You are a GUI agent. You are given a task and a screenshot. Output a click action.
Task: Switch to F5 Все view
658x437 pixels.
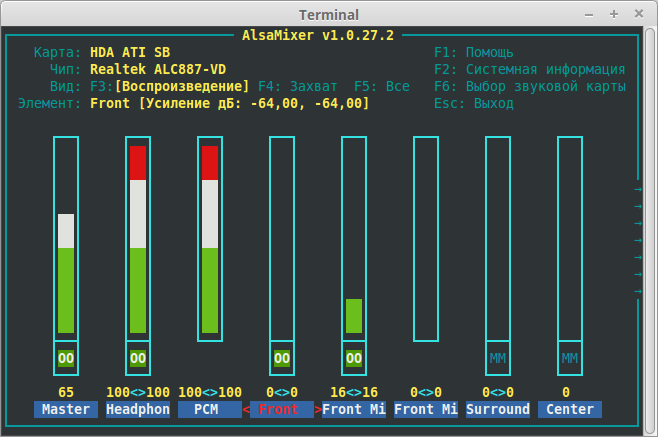tap(382, 87)
